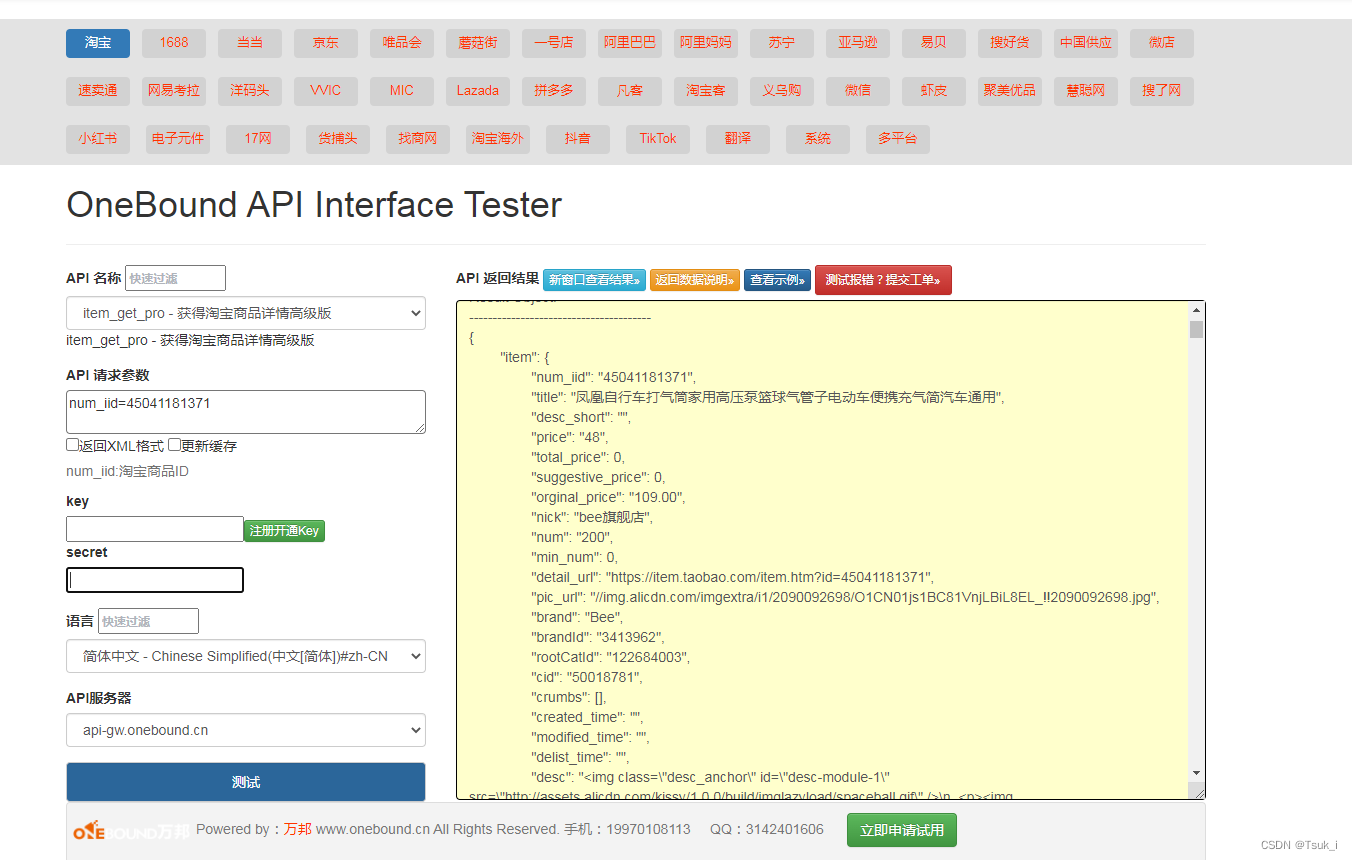This screenshot has height=860, width=1352.
Task: Select the 淘宝海外 tab
Action: pos(498,139)
